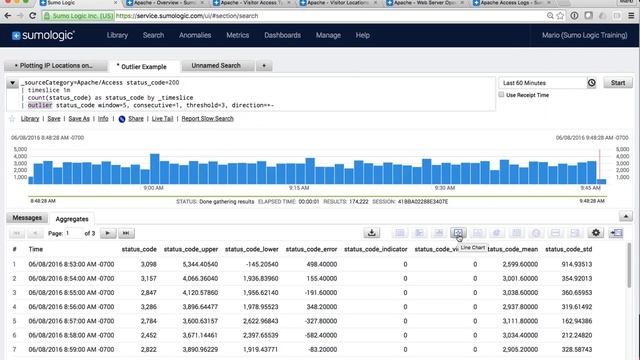This screenshot has height=360, width=640.
Task: Select the Aggregates tab
Action: coord(72,219)
